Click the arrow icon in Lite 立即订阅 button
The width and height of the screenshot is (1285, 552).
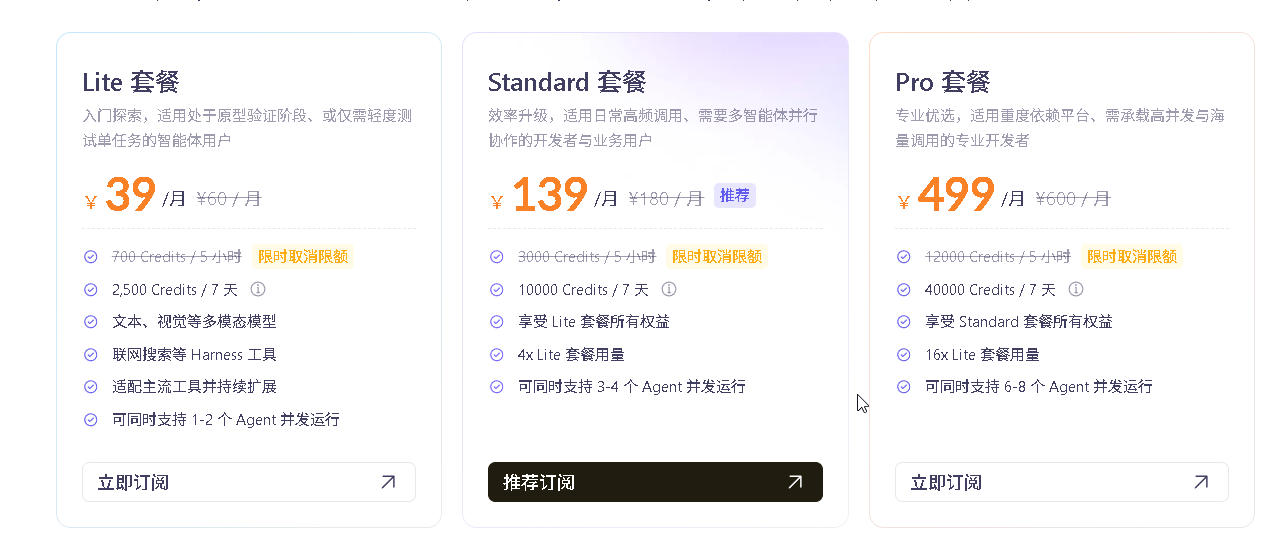388,482
